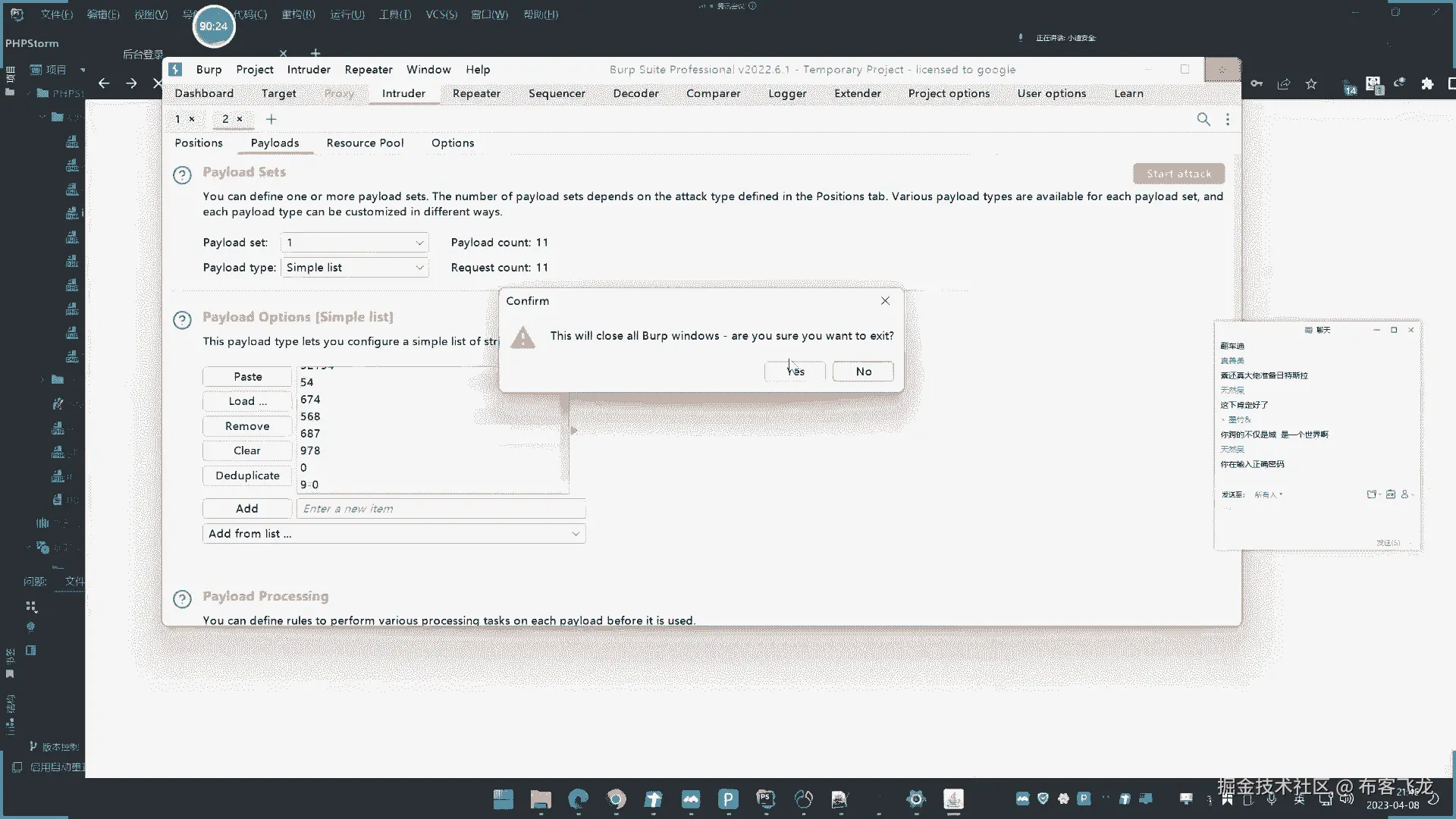
Task: Open the Add from list dropdown
Action: [x=394, y=534]
